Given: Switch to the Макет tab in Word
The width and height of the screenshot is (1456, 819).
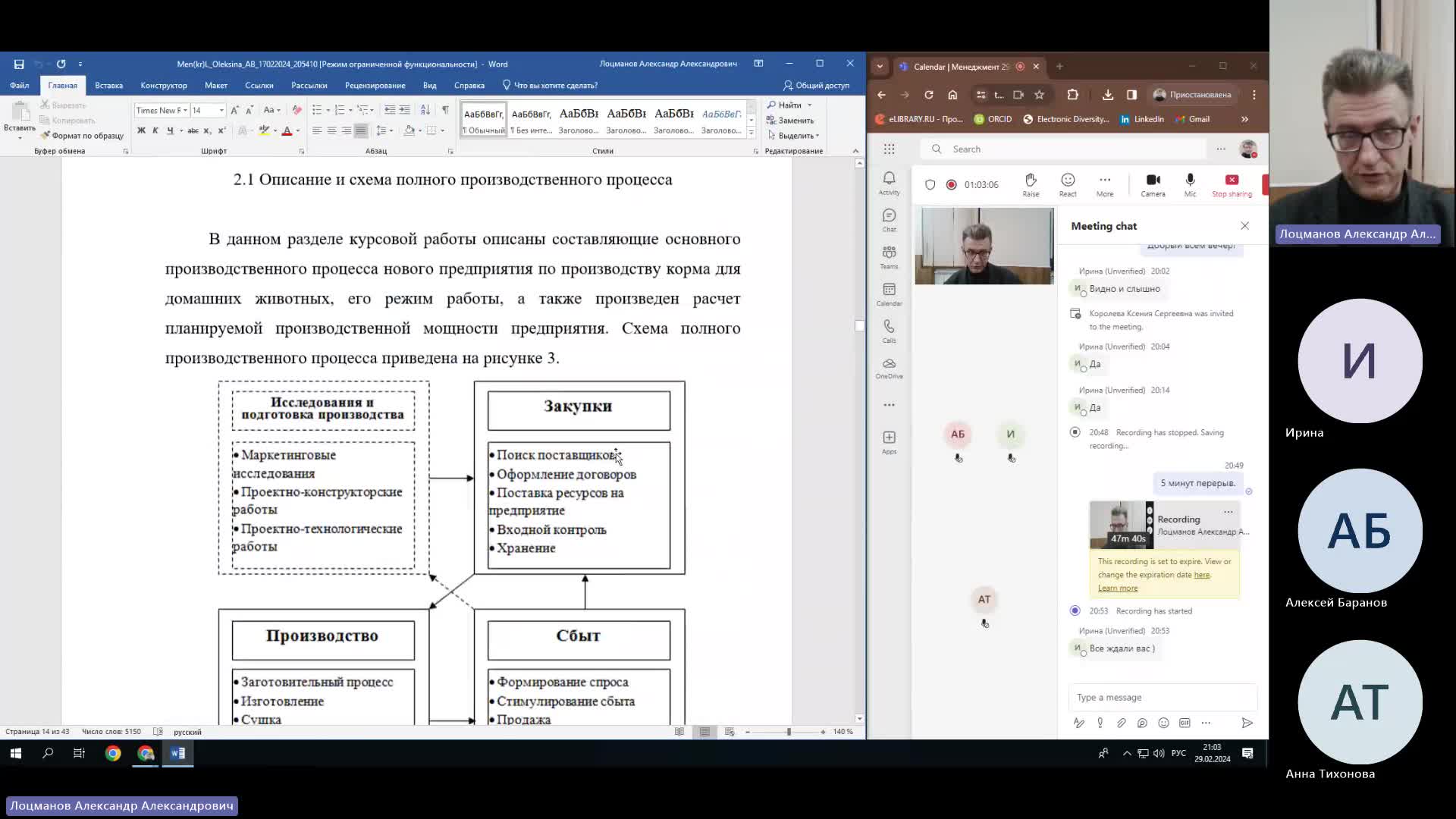Looking at the screenshot, I should (x=216, y=86).
